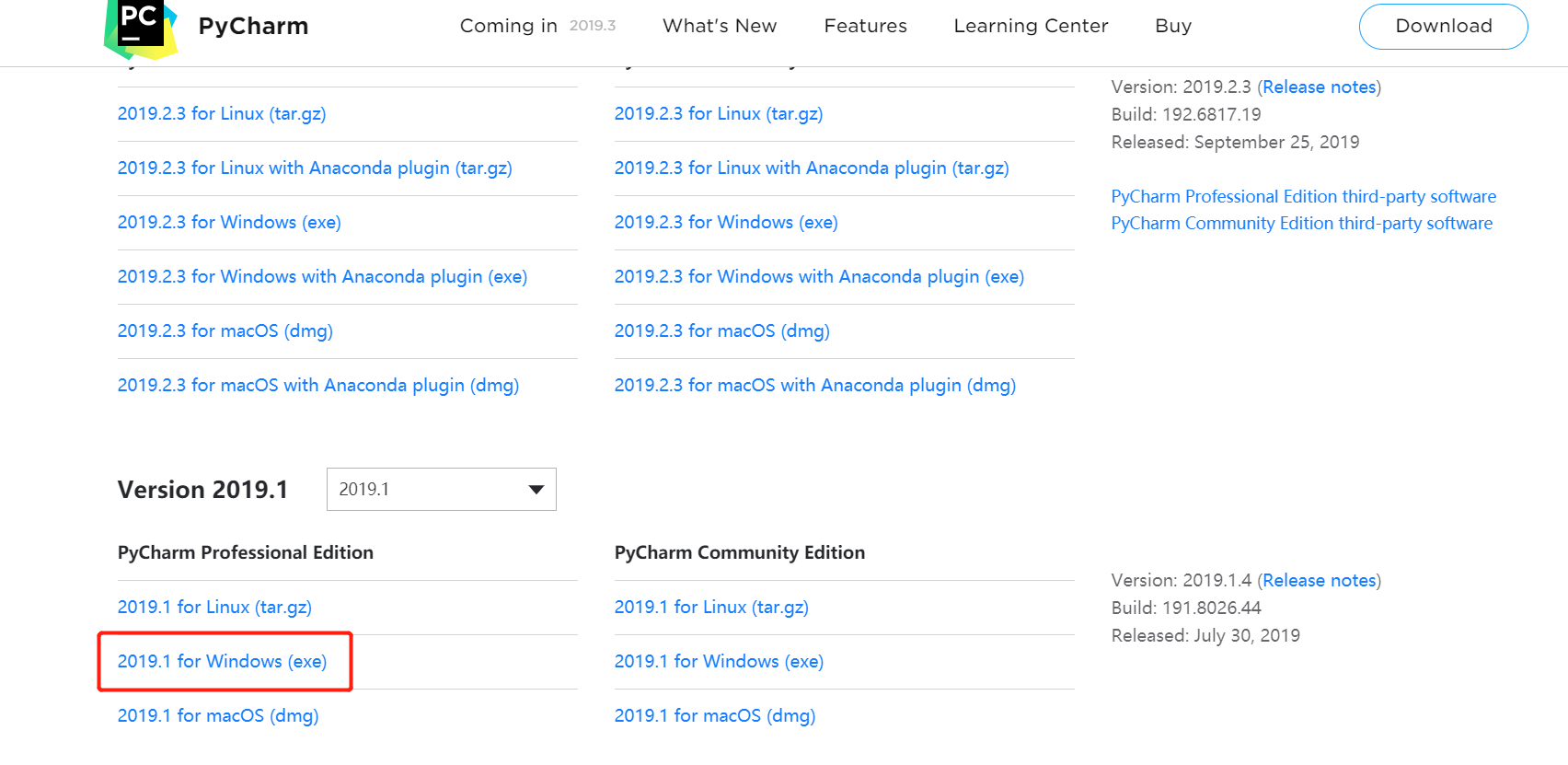Image resolution: width=1568 pixels, height=765 pixels.
Task: Download Community 2019.1 for Linux (tar.gz)
Action: point(711,607)
